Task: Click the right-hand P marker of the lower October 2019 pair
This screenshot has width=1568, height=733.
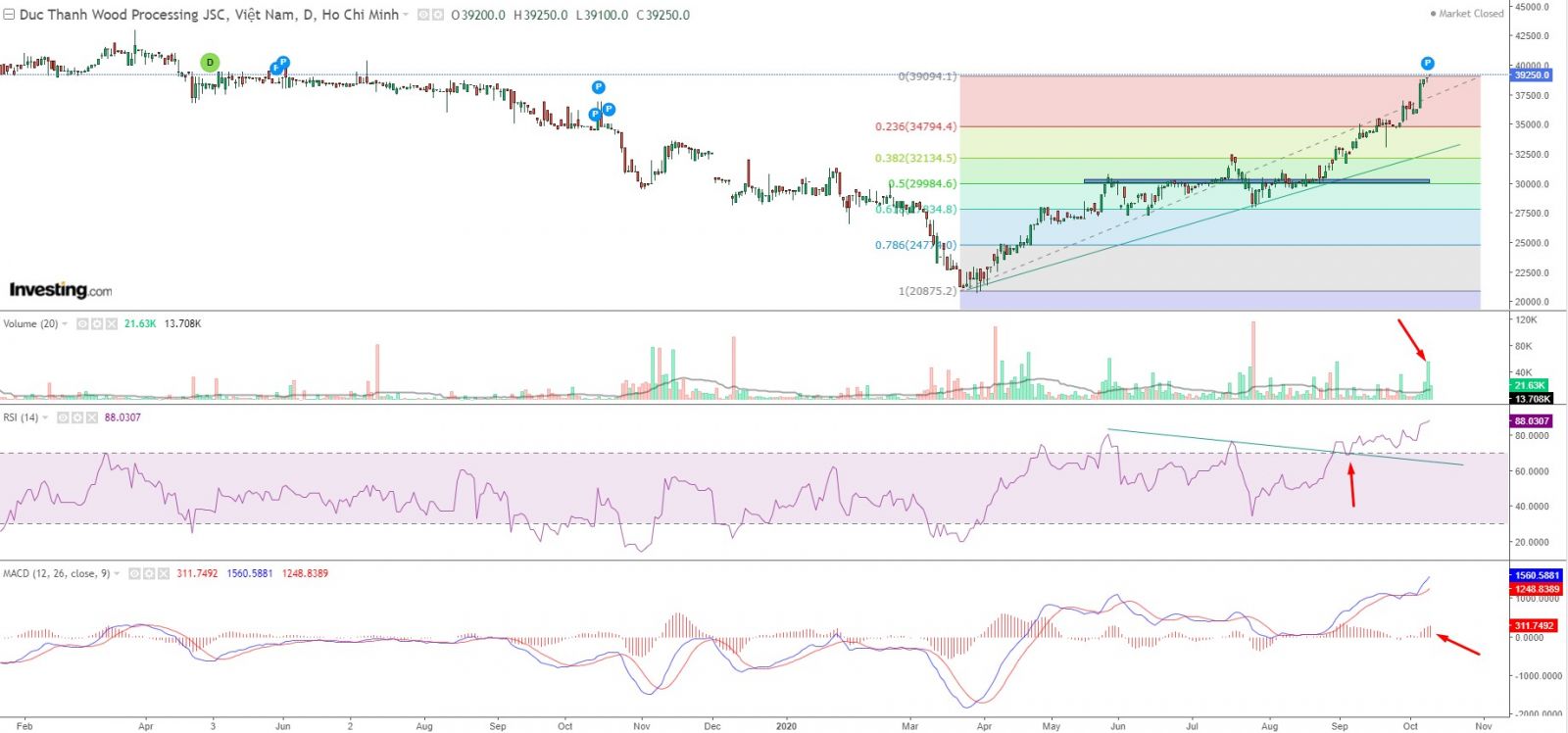Action: (609, 109)
